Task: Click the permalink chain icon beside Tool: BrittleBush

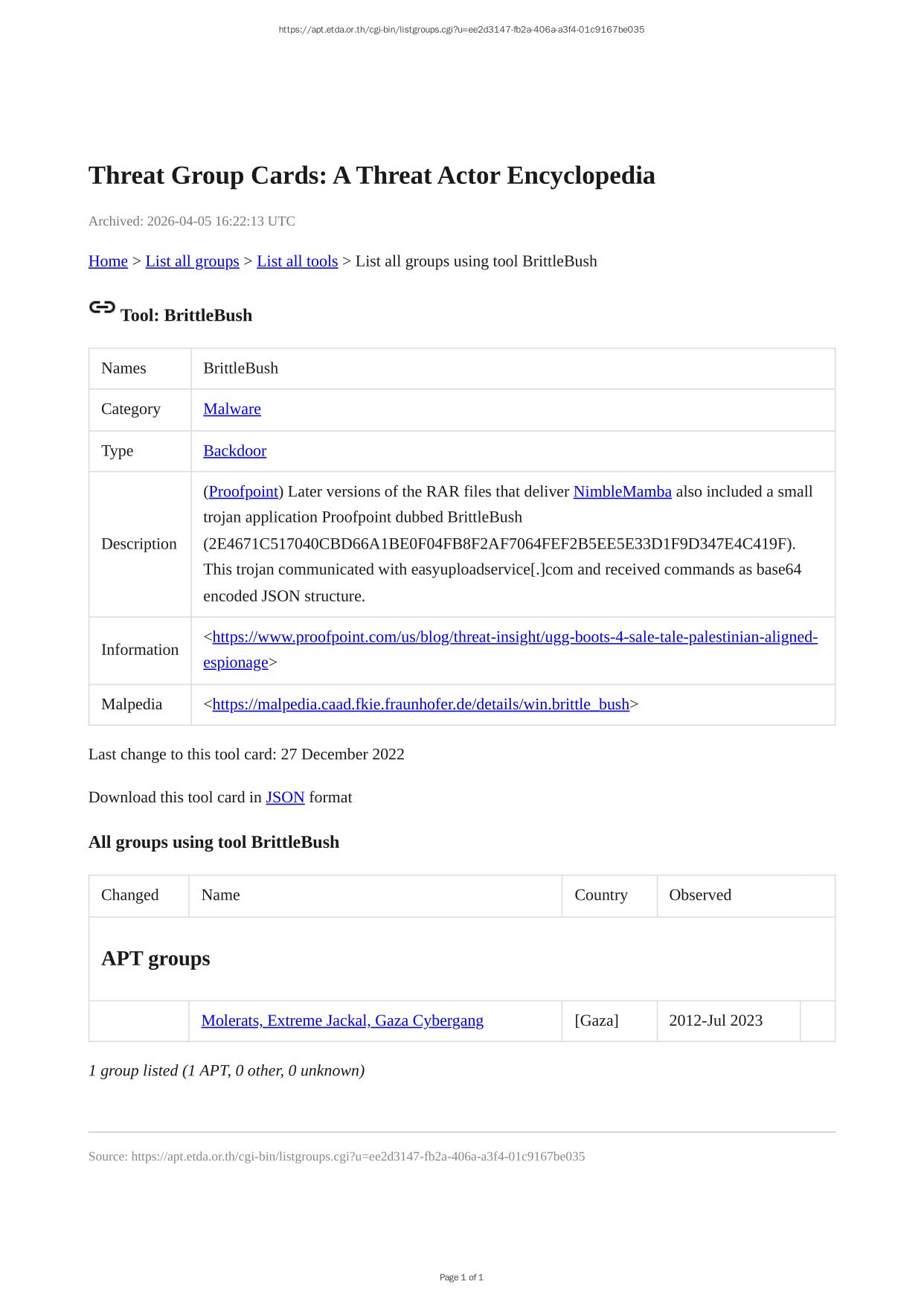Action: (102, 307)
